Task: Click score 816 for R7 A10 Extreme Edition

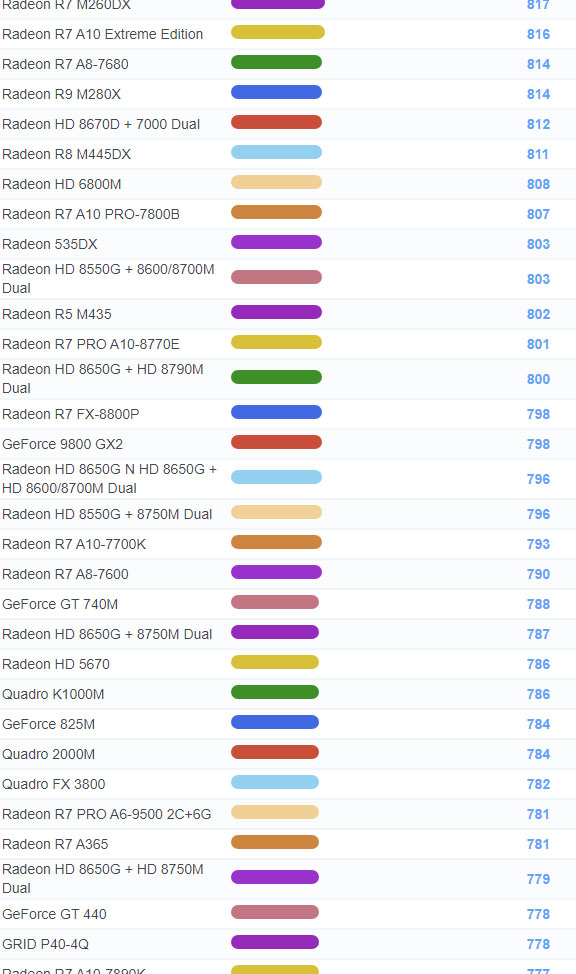Action: 538,34
